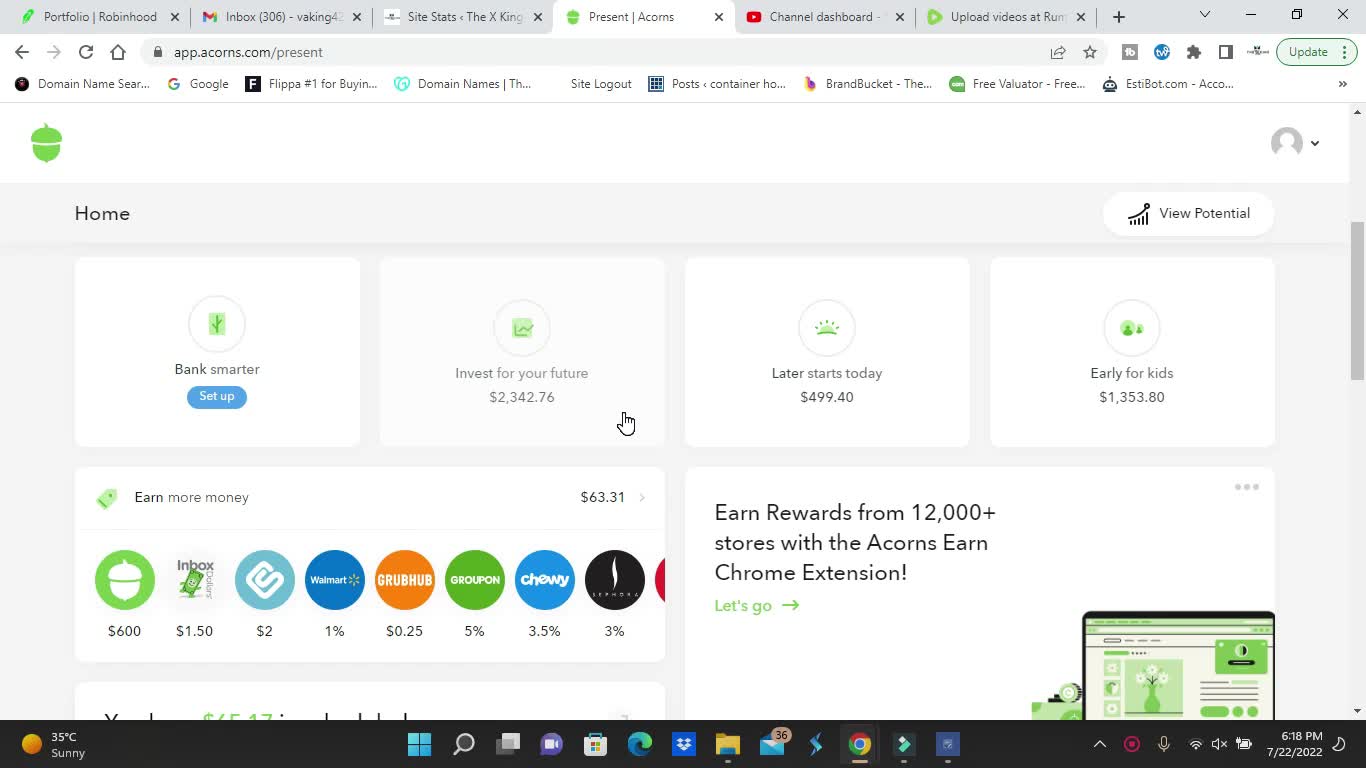Click the page vertical scrollbar

pyautogui.click(x=1357, y=300)
